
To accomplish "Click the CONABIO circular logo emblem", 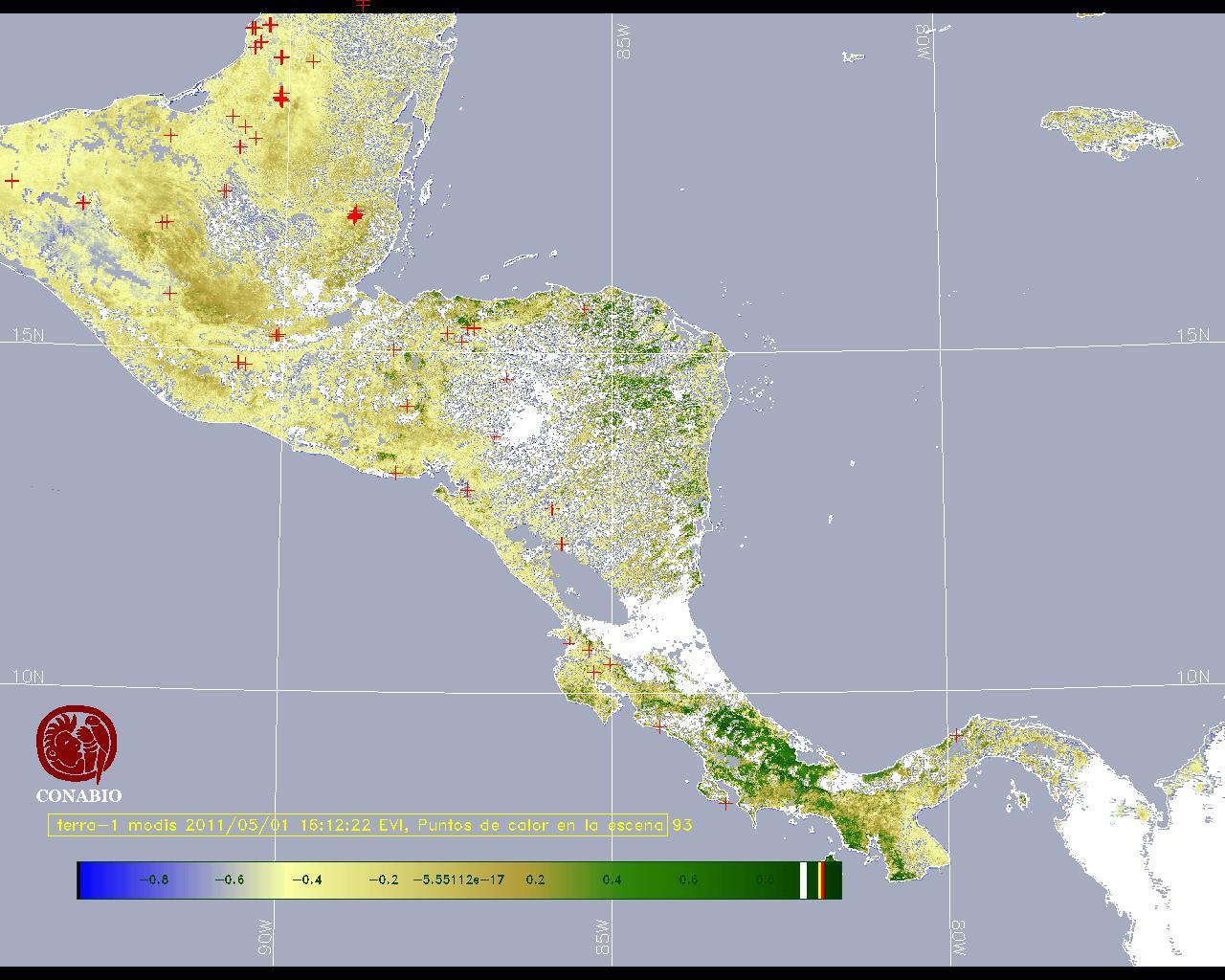I will (x=77, y=745).
